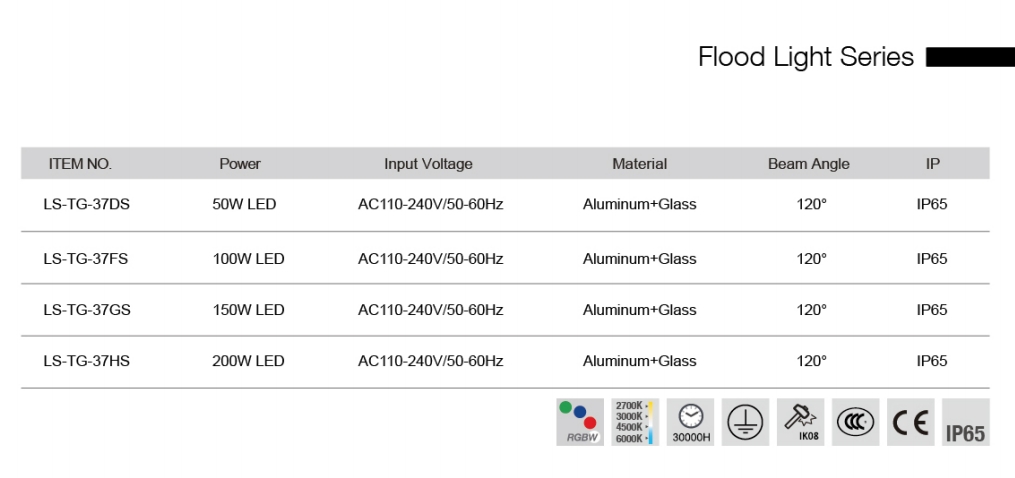1015x478 pixels.
Task: Click the CE mark icon
Action: [x=911, y=422]
